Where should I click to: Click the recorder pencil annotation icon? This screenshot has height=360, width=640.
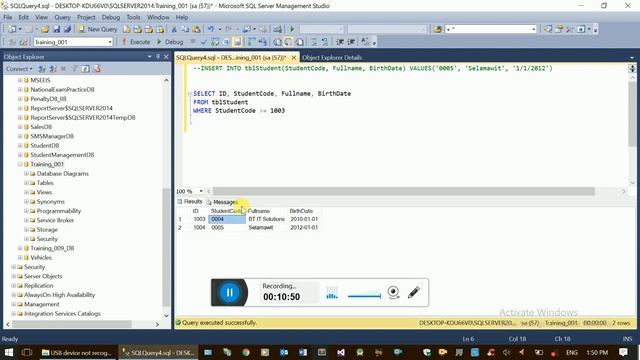414,292
